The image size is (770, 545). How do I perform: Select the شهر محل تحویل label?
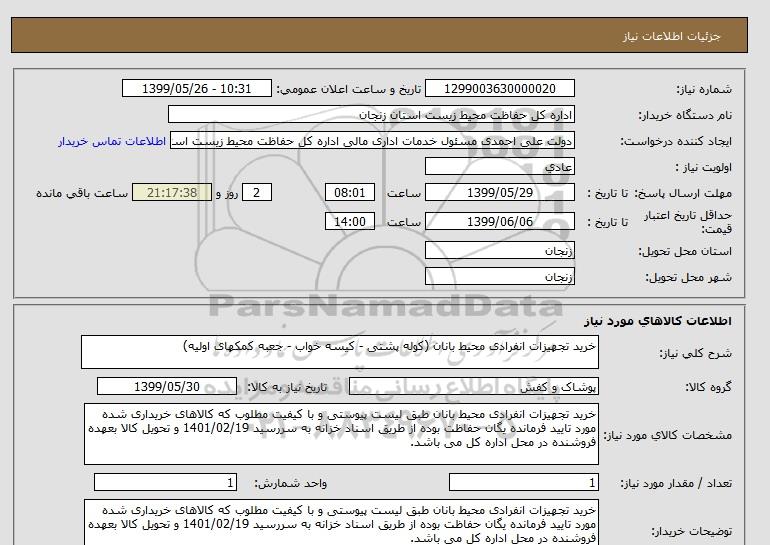(x=688, y=277)
